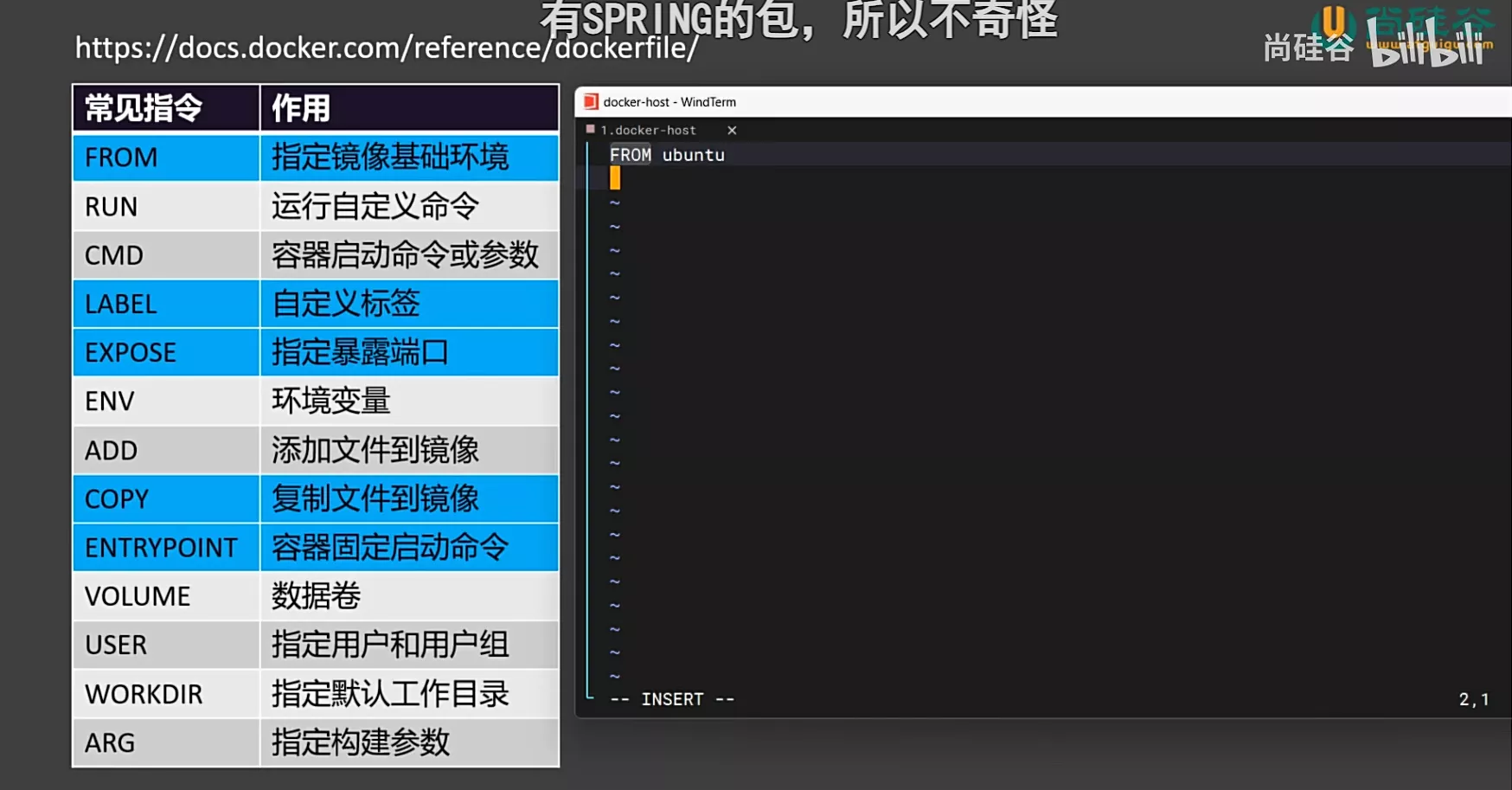Click the orange cursor block in editor
This screenshot has height=790, width=1512.
click(615, 178)
